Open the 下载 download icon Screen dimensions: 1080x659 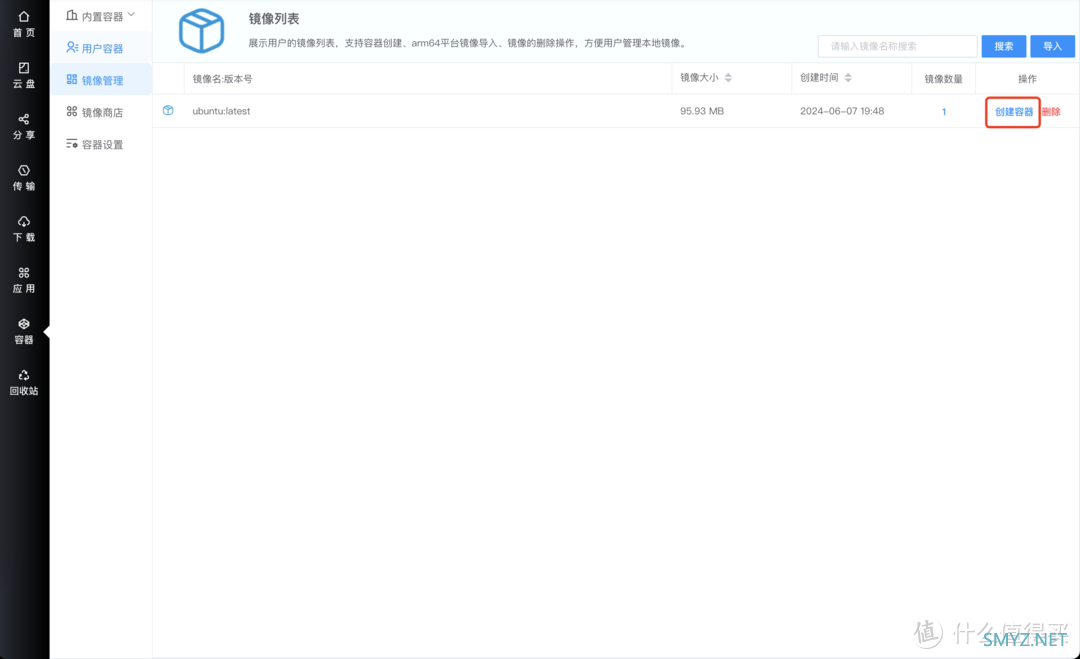pyautogui.click(x=24, y=222)
